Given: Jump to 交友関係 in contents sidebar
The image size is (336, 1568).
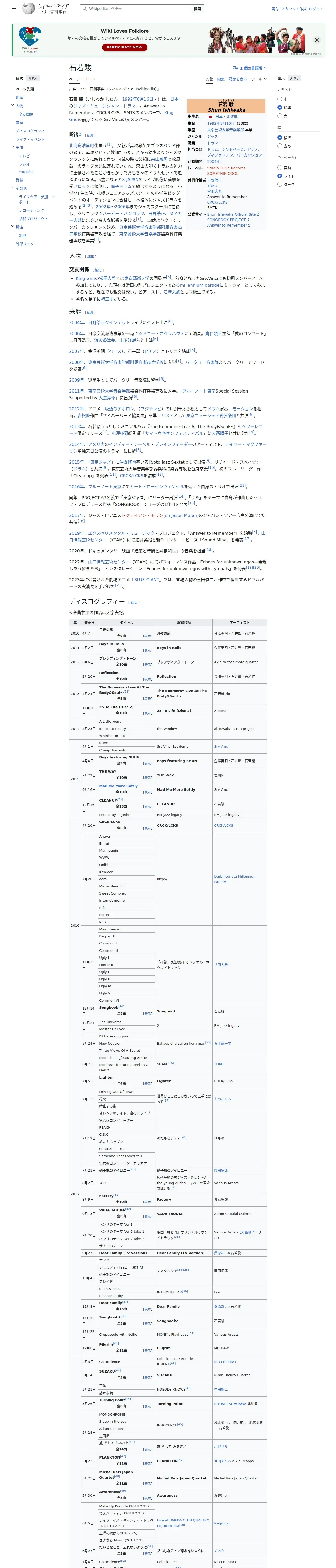Looking at the screenshot, I should [26, 114].
